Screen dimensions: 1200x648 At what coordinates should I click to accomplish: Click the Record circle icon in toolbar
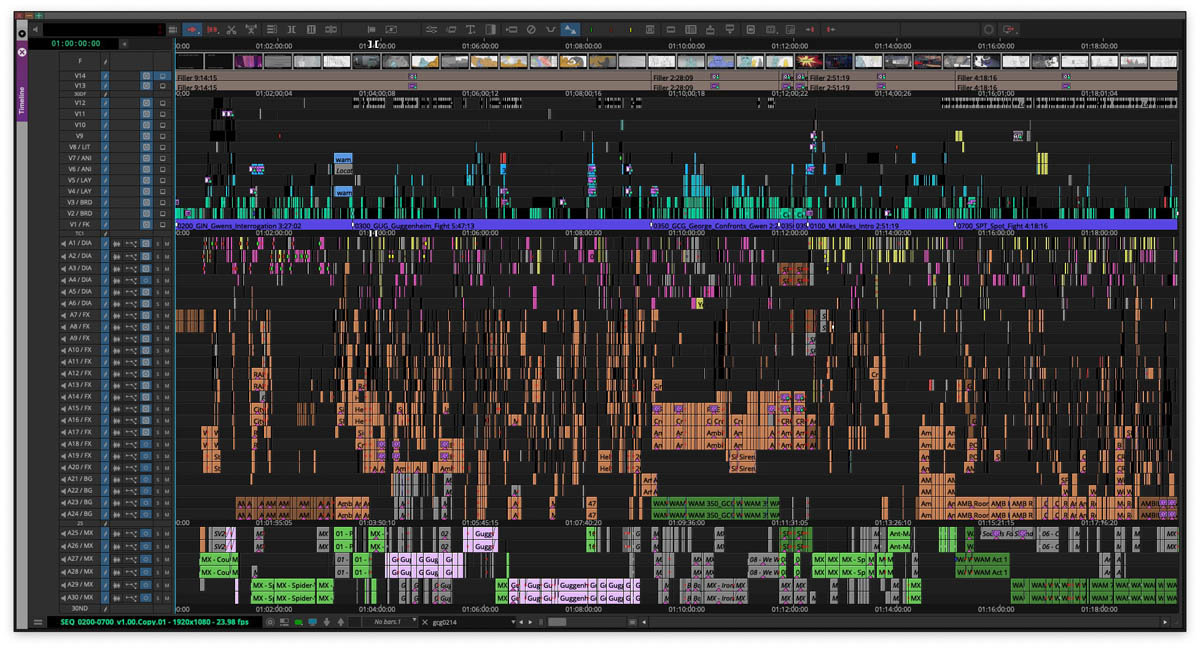point(989,30)
